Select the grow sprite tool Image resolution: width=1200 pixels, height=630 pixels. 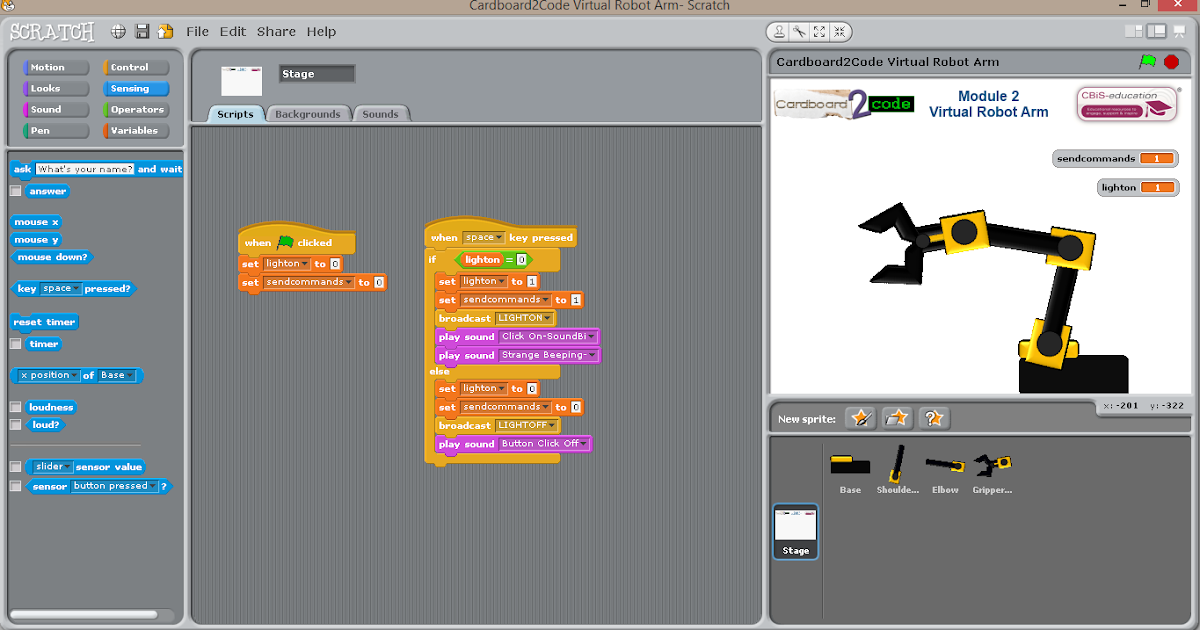(820, 31)
